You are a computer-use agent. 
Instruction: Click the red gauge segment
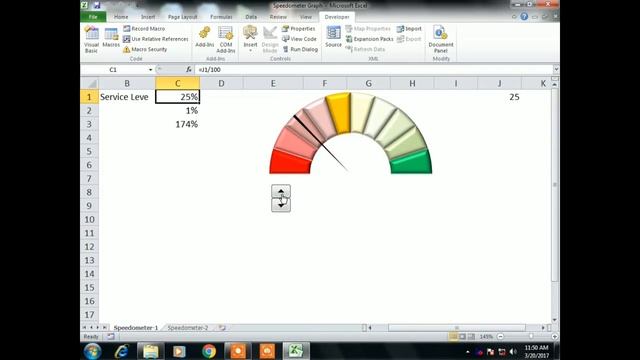[290, 162]
